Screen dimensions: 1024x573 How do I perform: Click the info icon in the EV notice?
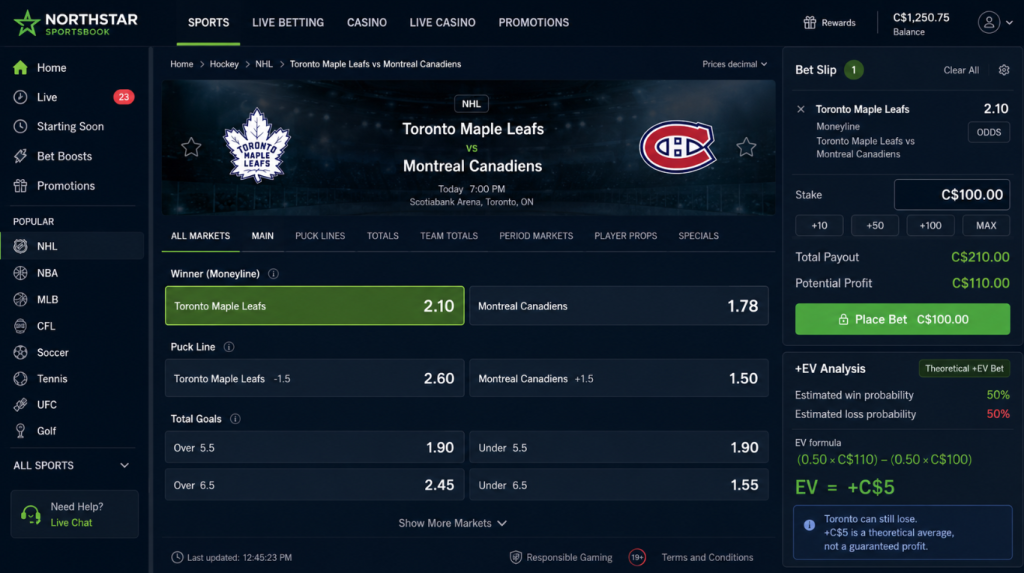(x=808, y=525)
